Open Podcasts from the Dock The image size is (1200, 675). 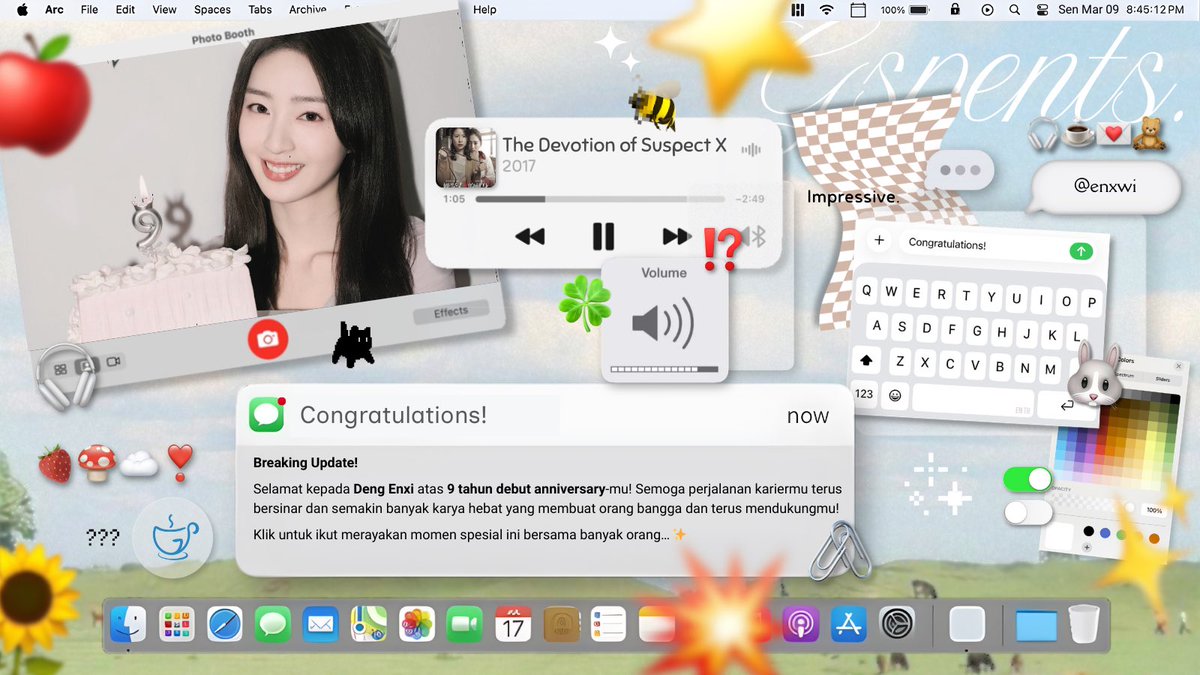pyautogui.click(x=801, y=625)
